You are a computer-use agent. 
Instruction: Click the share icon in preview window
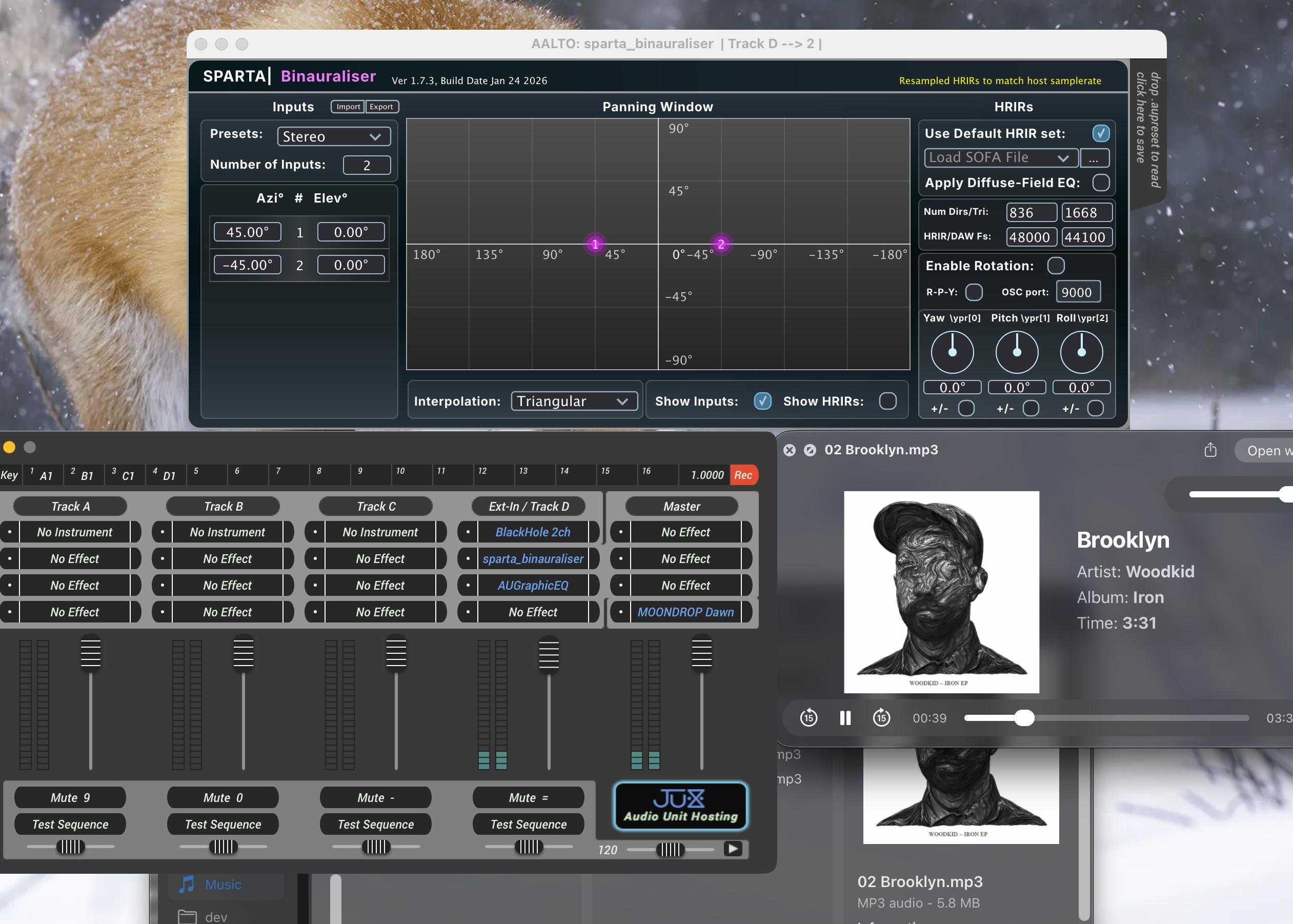(1210, 450)
